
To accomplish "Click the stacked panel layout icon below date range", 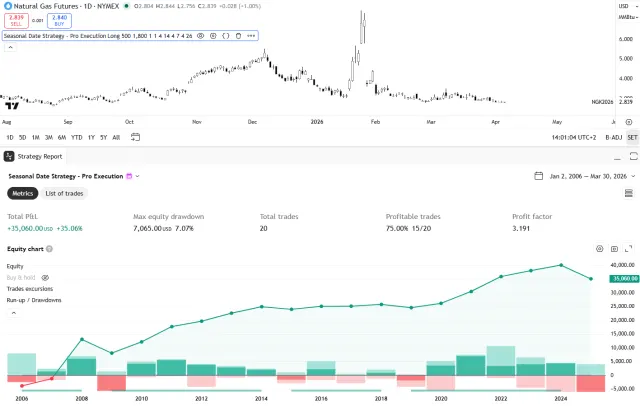I will 629,193.
